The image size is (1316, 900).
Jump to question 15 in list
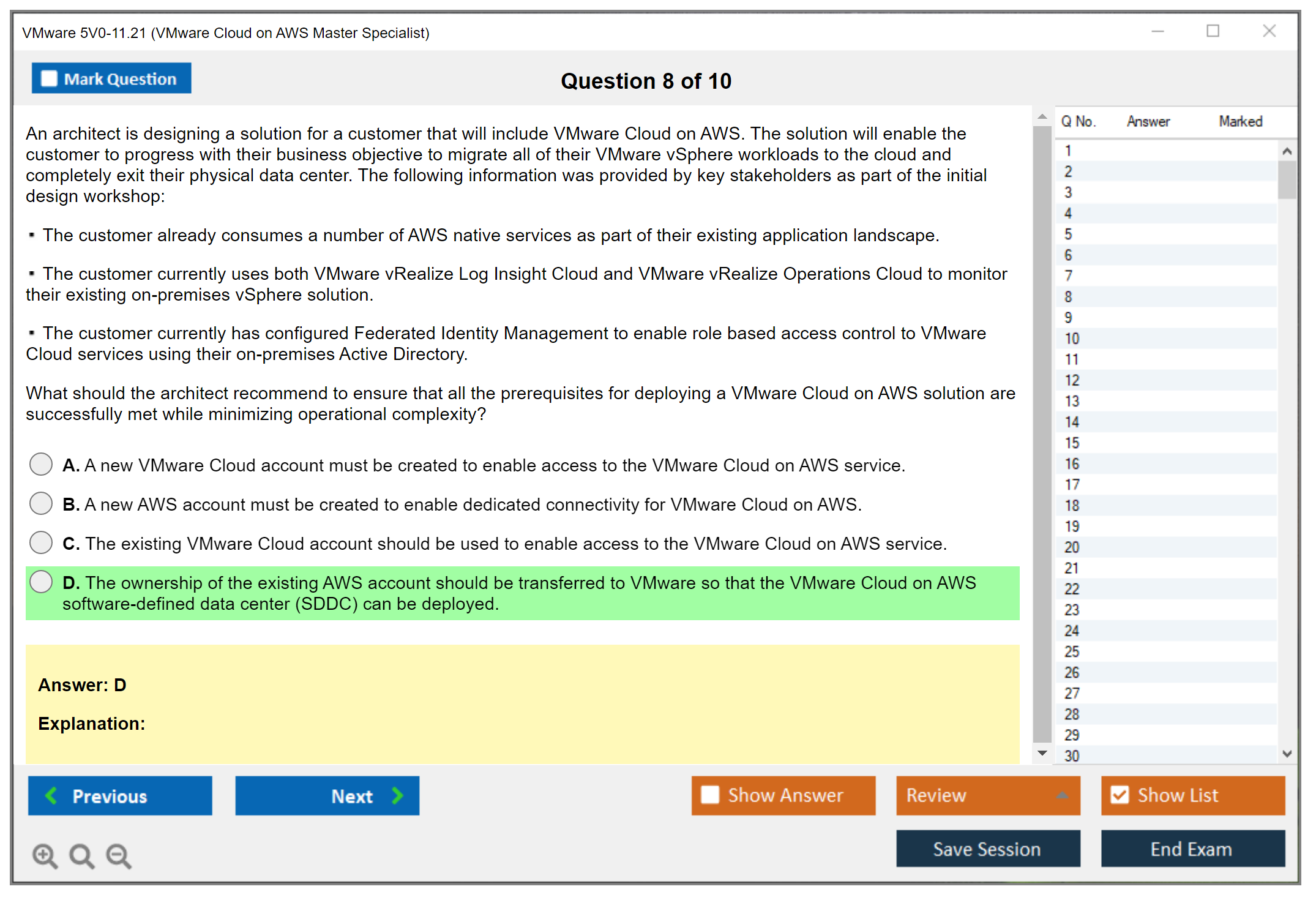click(1072, 443)
